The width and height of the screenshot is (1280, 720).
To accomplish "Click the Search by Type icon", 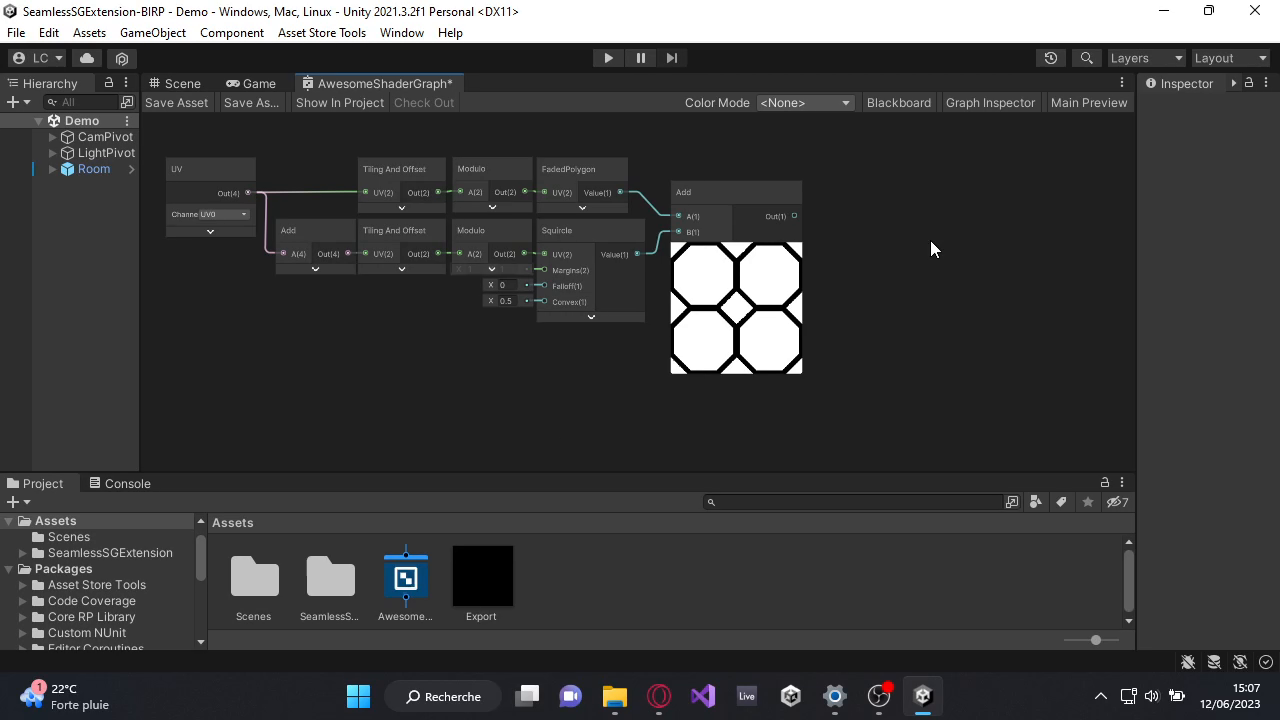I will point(1036,502).
